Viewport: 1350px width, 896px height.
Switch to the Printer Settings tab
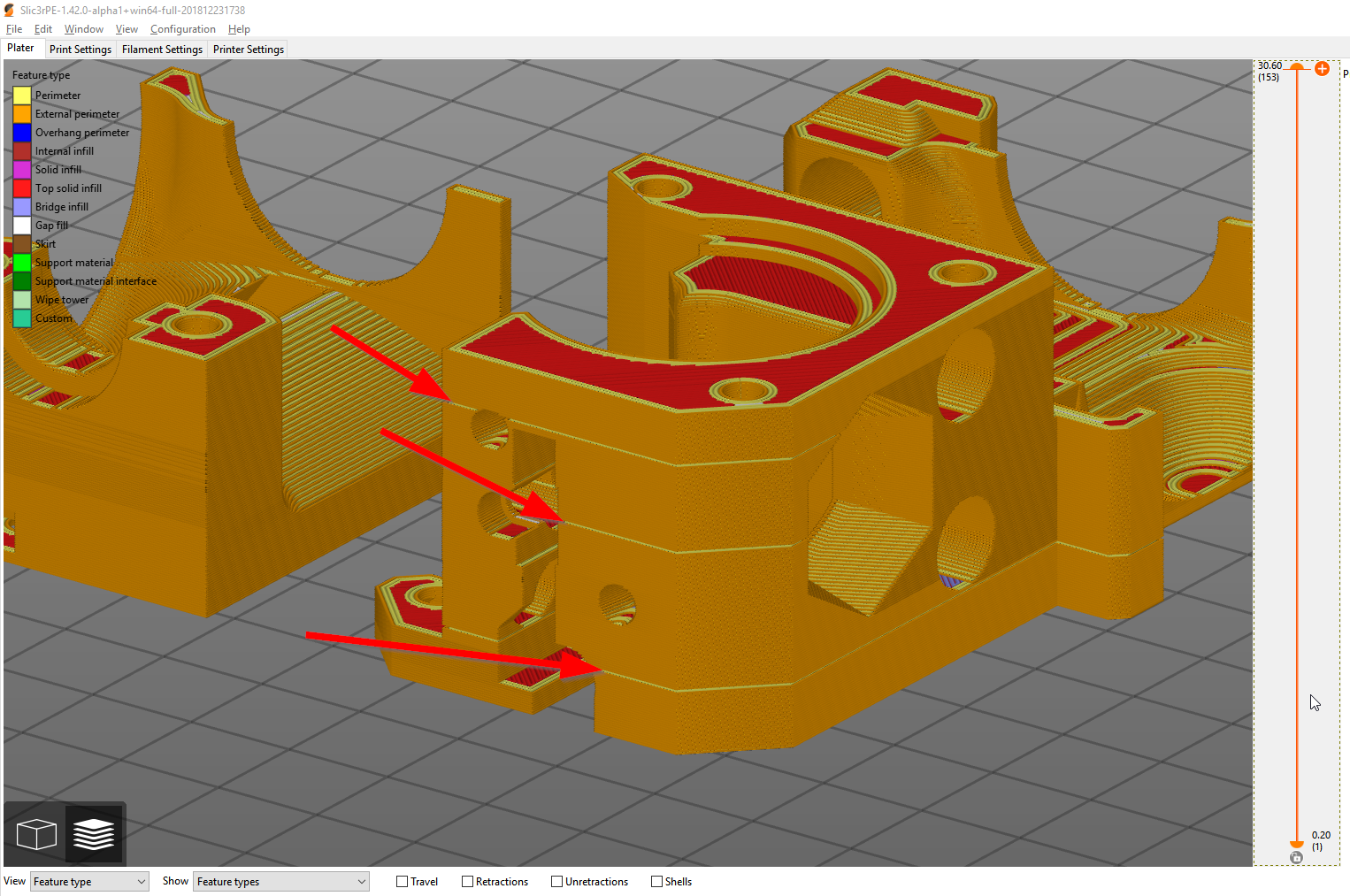point(249,50)
